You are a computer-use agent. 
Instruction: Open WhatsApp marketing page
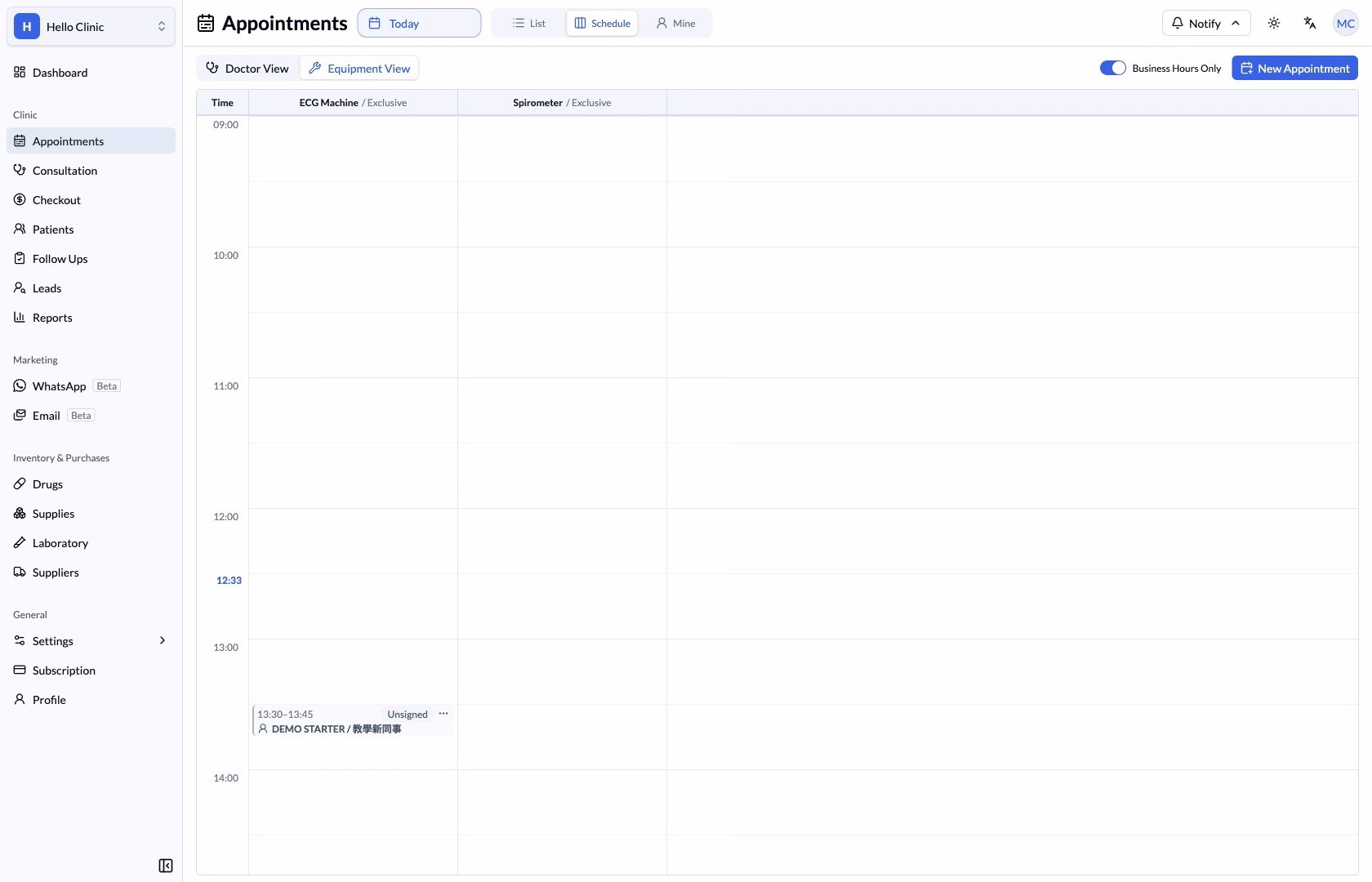(91, 386)
